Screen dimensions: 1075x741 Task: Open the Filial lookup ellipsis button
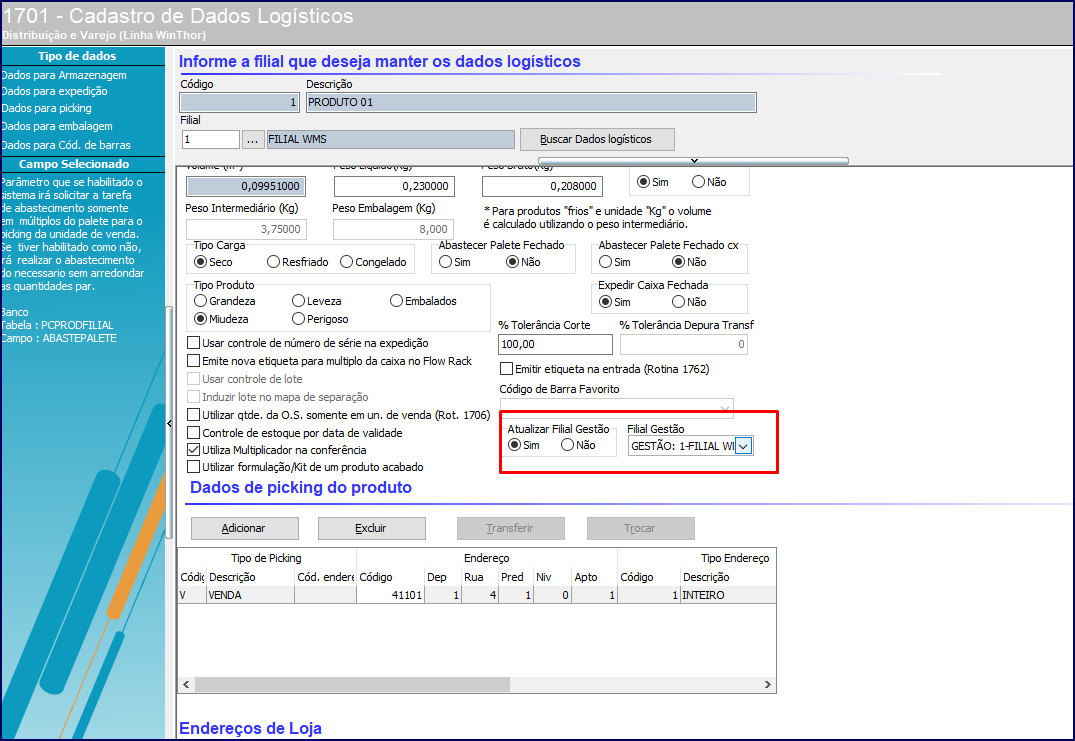click(x=252, y=140)
